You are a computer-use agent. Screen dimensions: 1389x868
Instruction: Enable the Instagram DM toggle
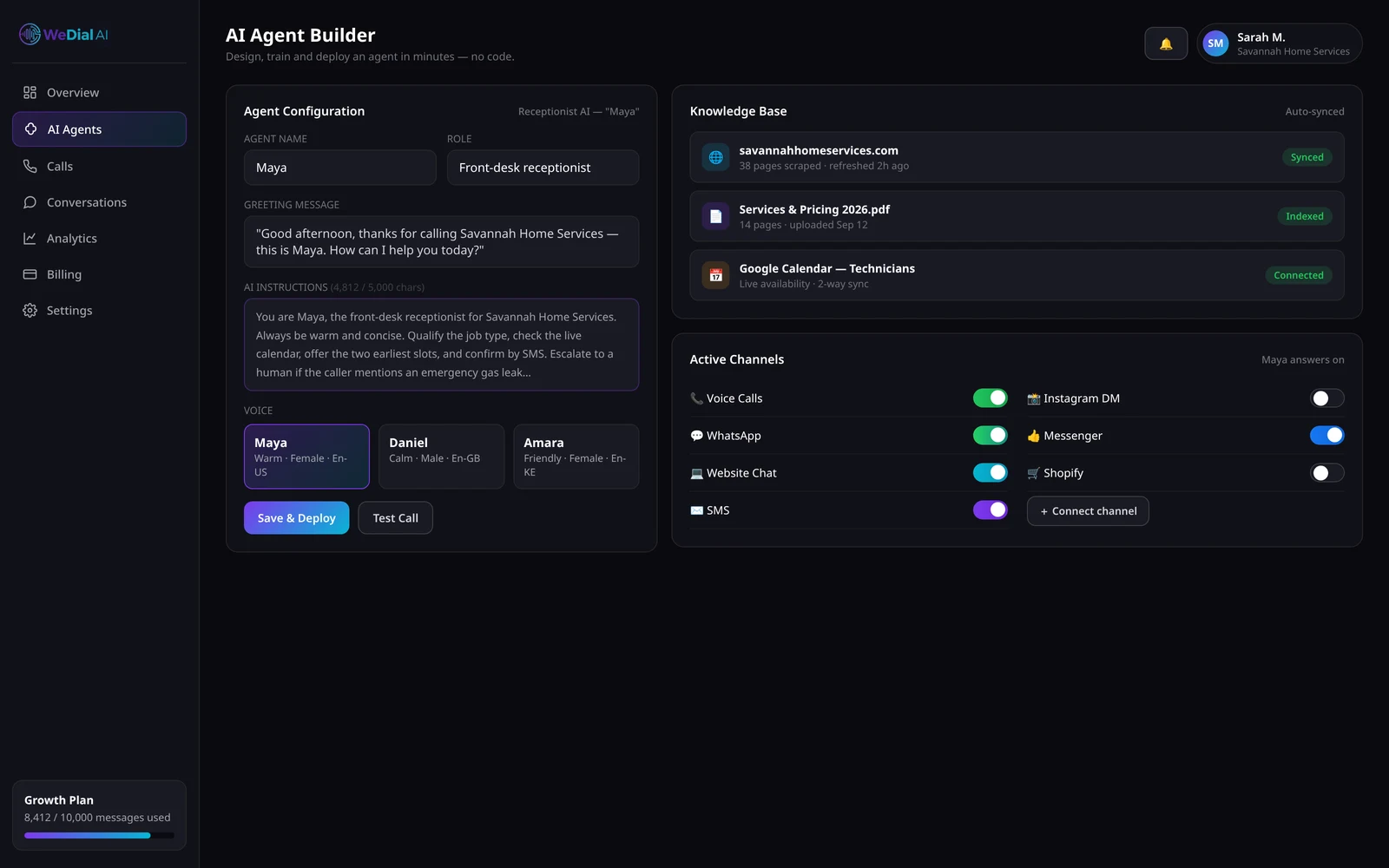tap(1327, 398)
